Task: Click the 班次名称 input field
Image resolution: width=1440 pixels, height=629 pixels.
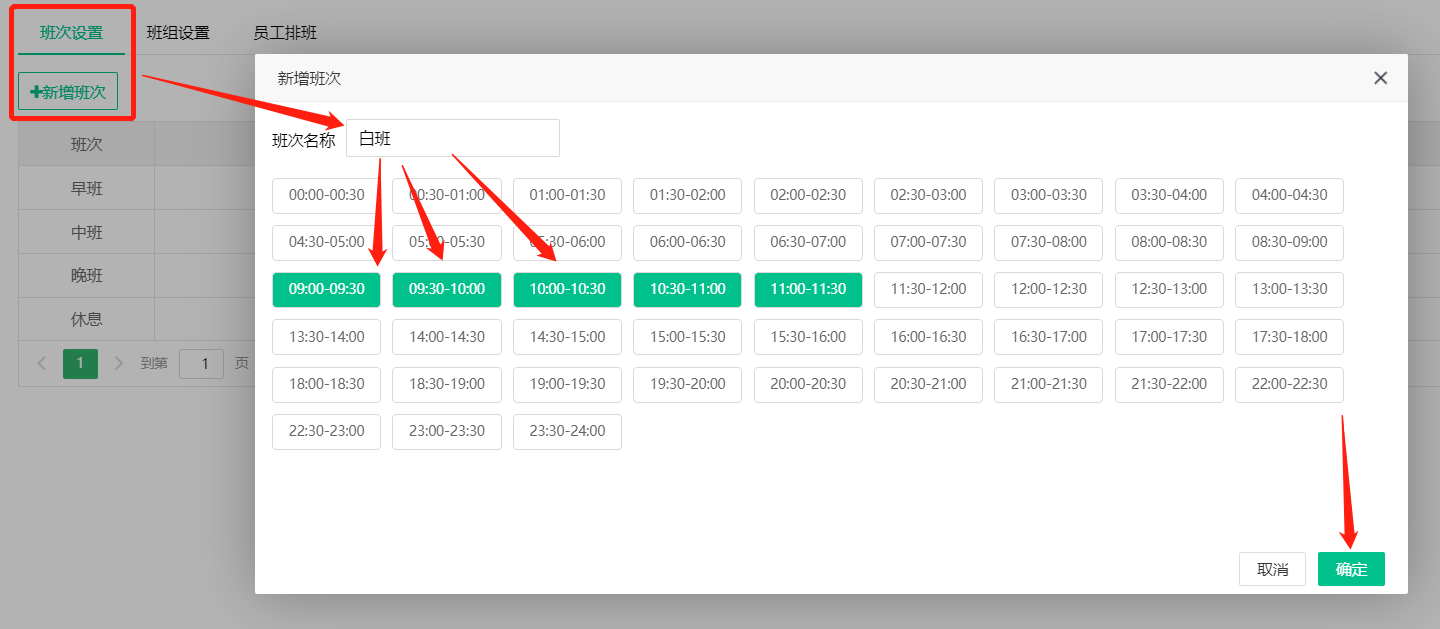Action: coord(452,139)
